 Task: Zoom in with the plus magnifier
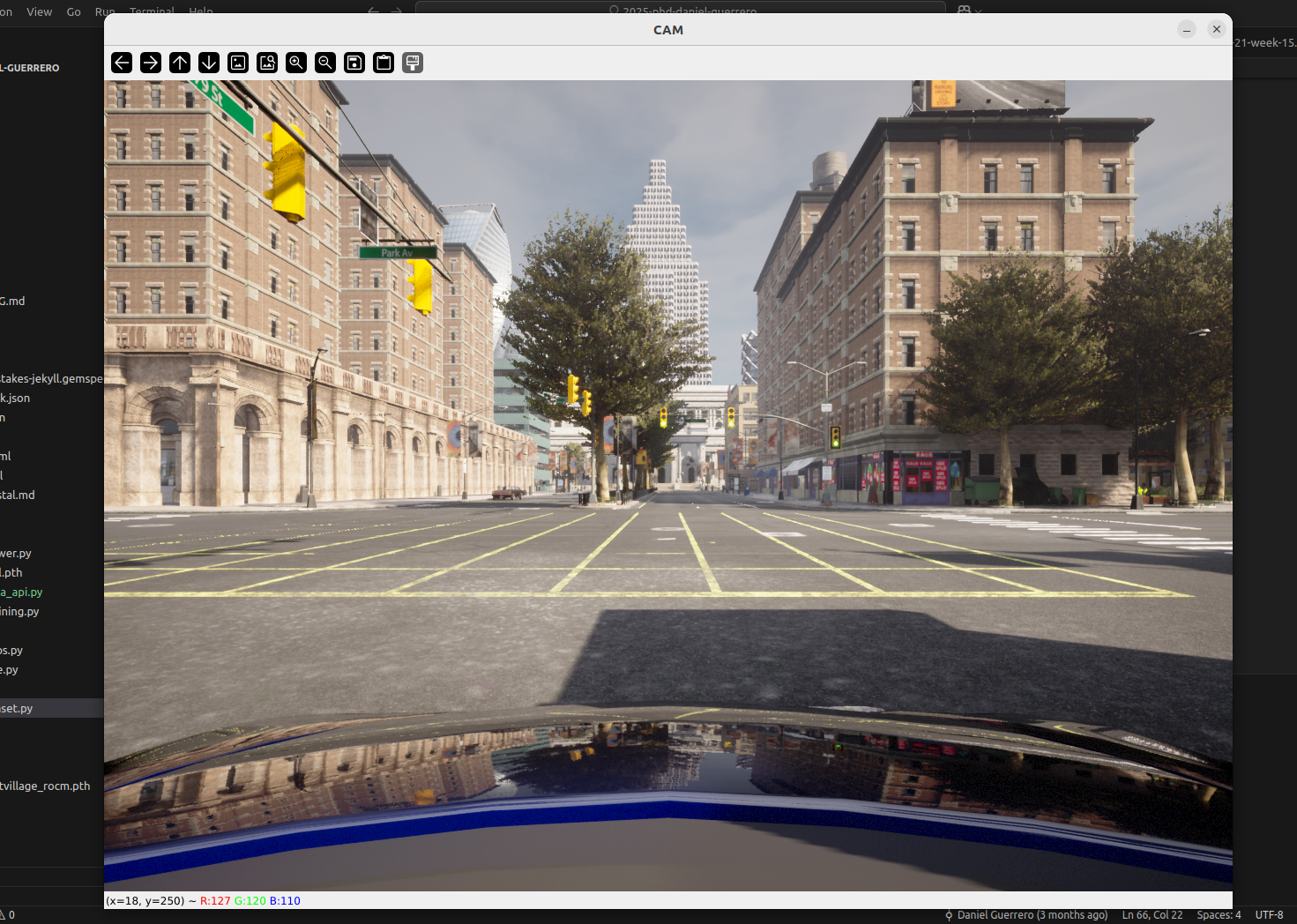pyautogui.click(x=296, y=63)
